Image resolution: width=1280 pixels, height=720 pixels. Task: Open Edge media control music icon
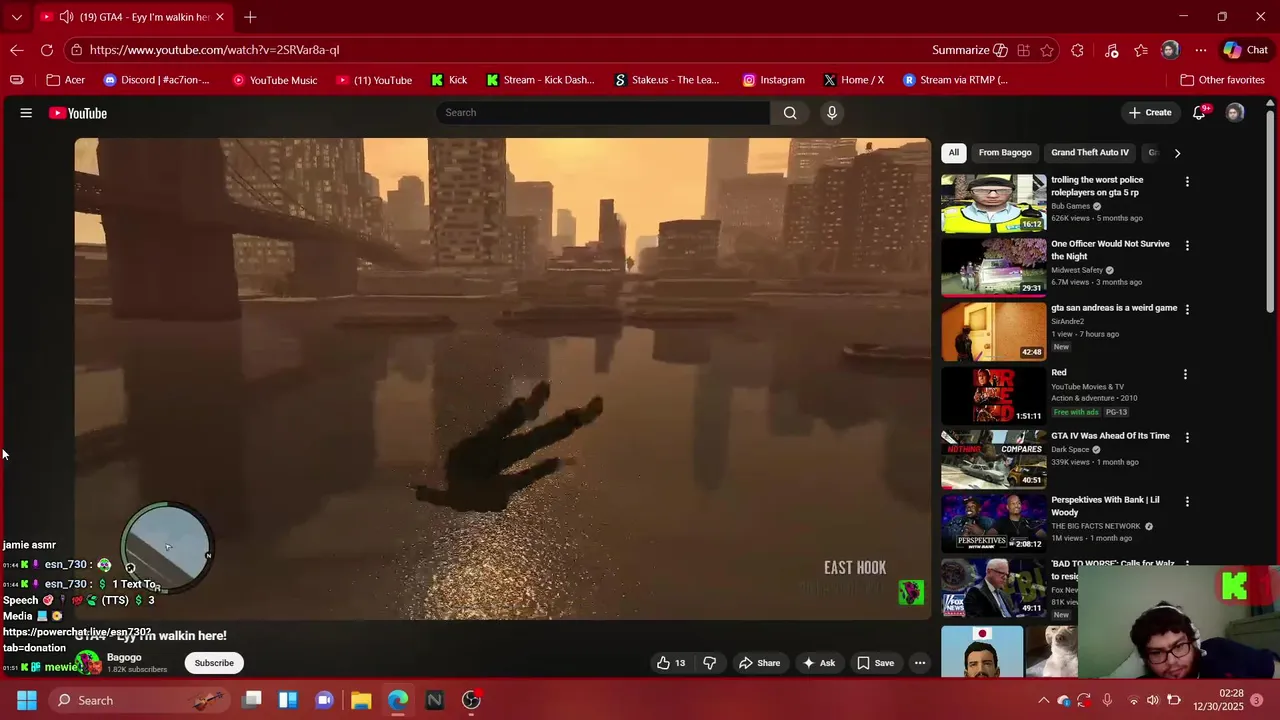[x=1111, y=50]
